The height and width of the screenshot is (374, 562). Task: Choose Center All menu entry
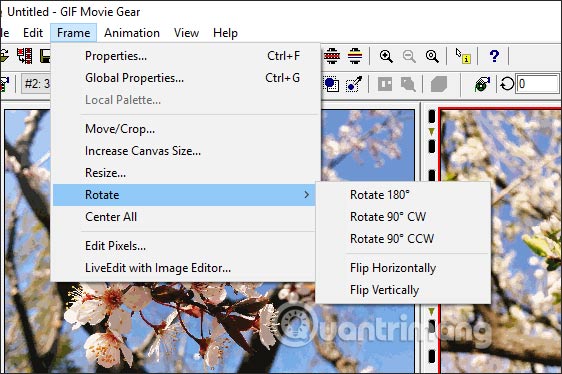pyautogui.click(x=184, y=217)
